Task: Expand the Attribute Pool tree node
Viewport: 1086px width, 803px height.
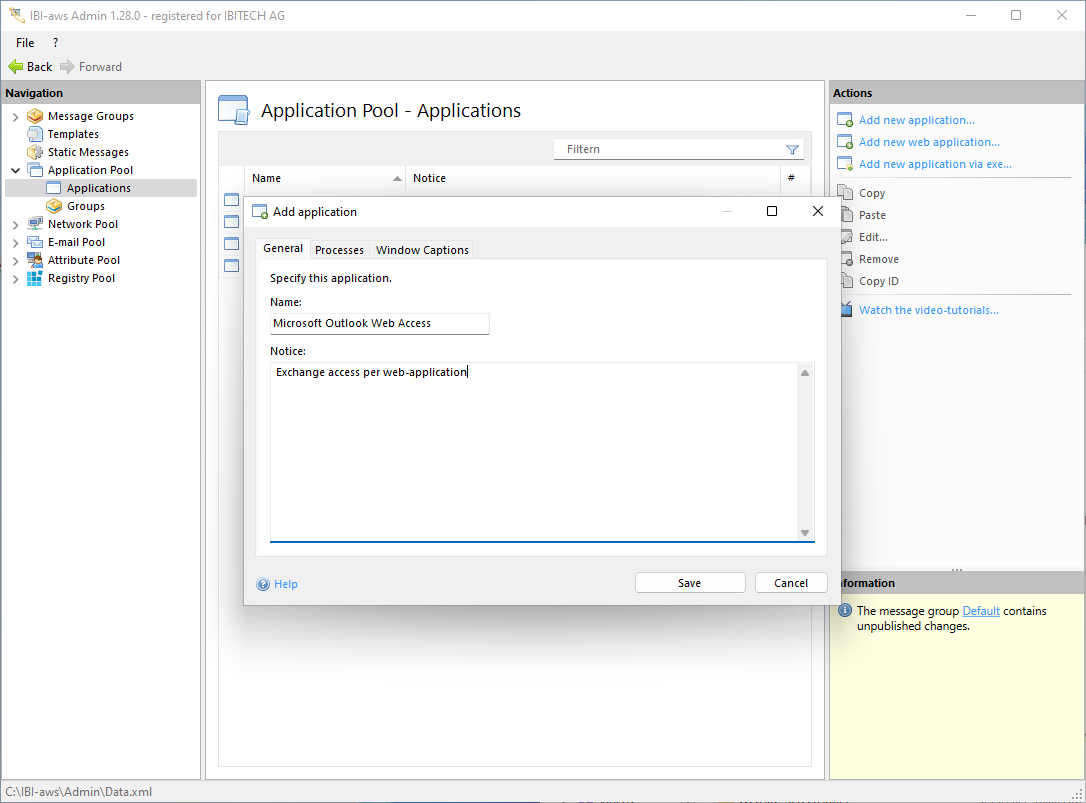Action: [x=15, y=261]
